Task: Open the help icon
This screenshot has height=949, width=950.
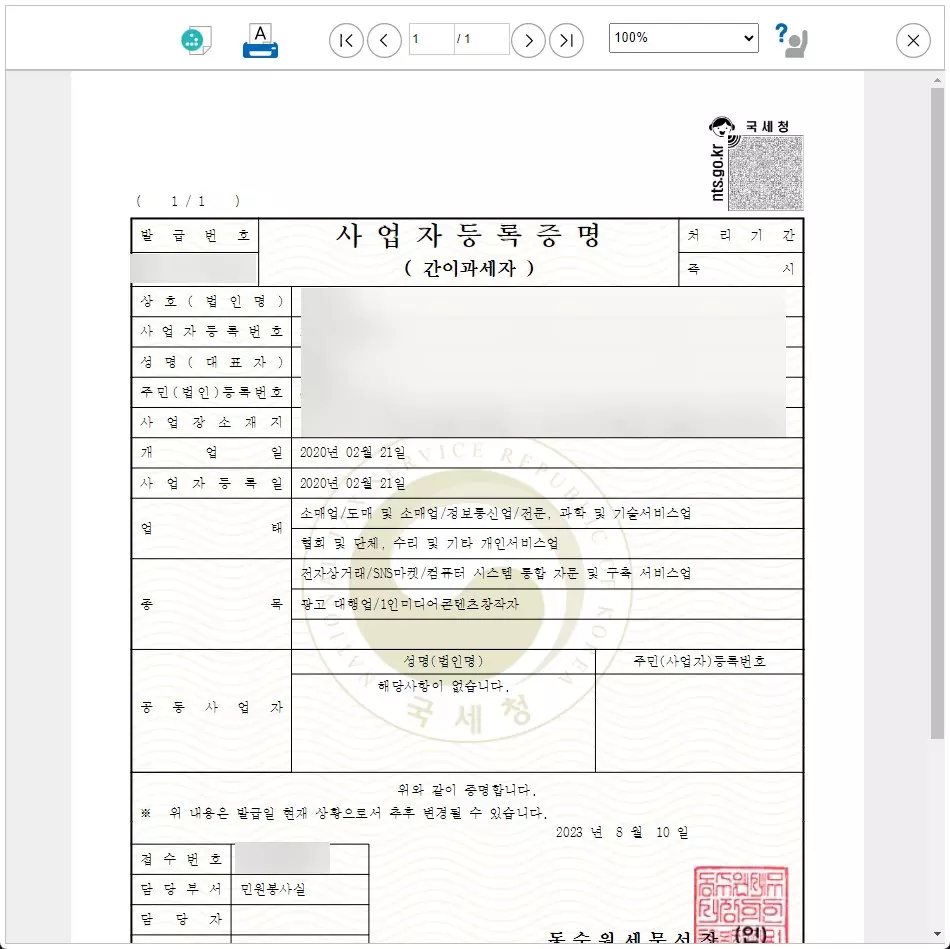Action: click(x=791, y=40)
